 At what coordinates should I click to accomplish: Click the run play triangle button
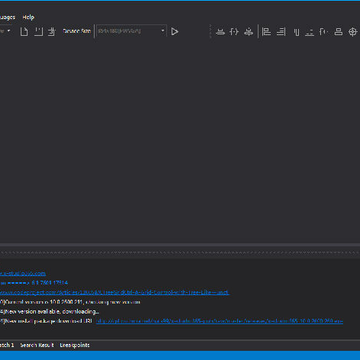pos(175,32)
